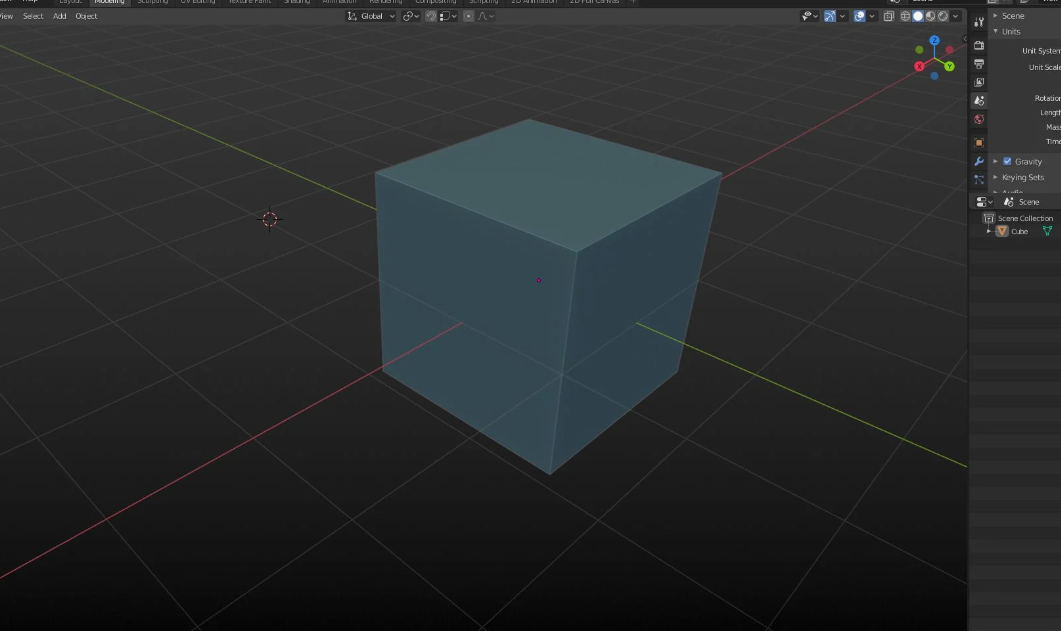Expand the Gravity panel arrow
Image resolution: width=1061 pixels, height=631 pixels.
coord(995,161)
